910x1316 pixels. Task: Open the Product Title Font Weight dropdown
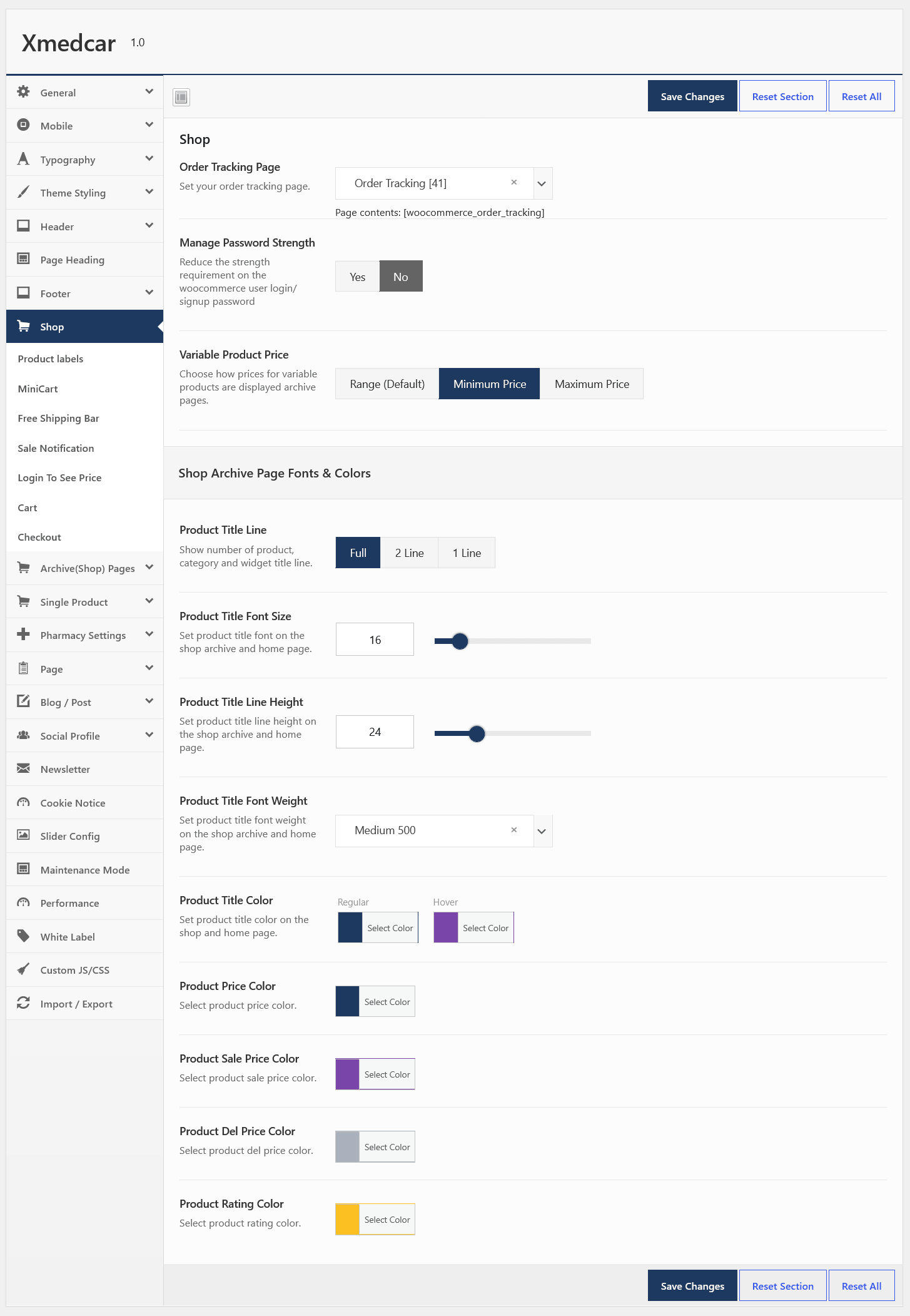tap(542, 831)
